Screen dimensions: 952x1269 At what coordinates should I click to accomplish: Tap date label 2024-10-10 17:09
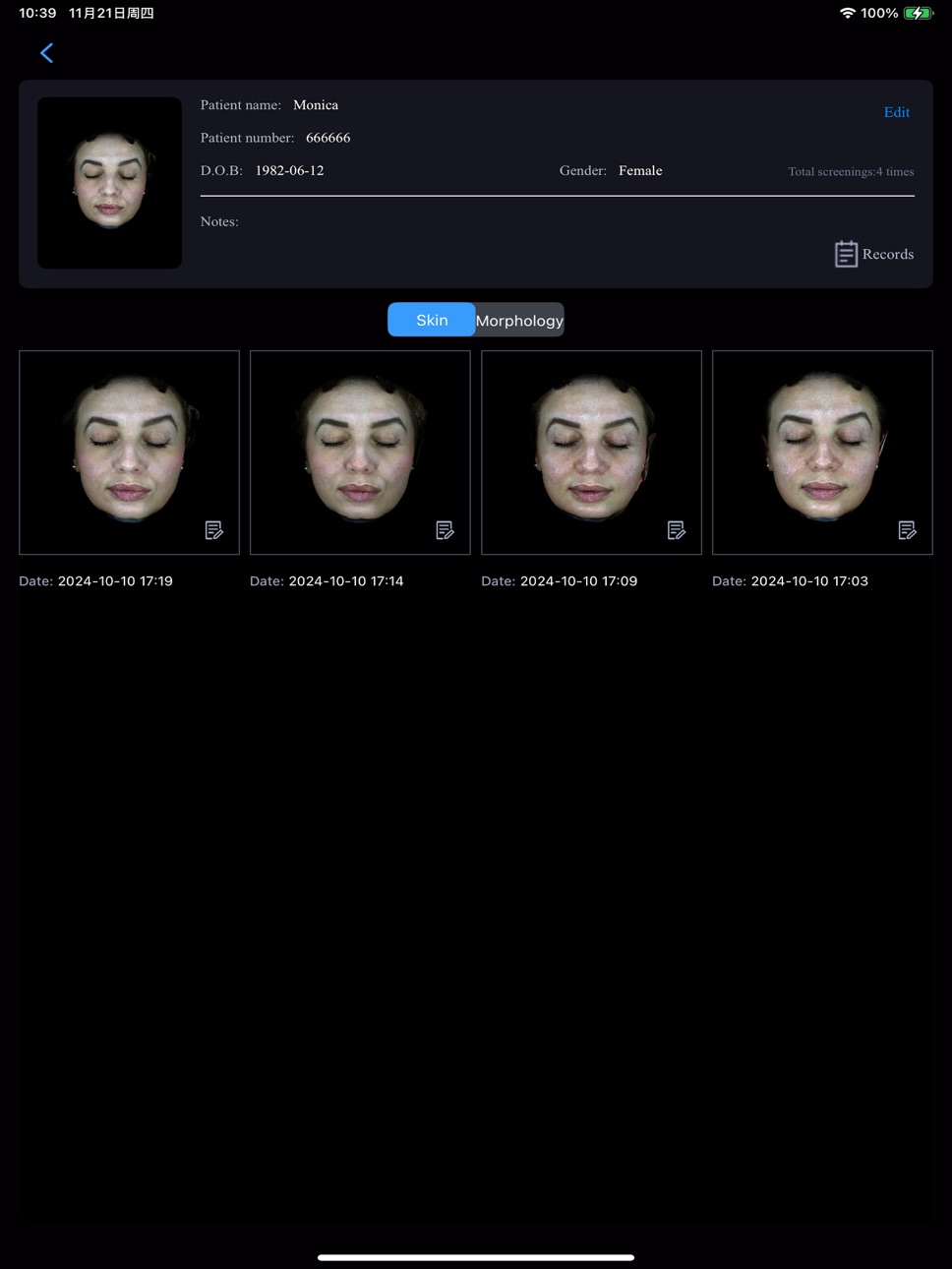578,581
